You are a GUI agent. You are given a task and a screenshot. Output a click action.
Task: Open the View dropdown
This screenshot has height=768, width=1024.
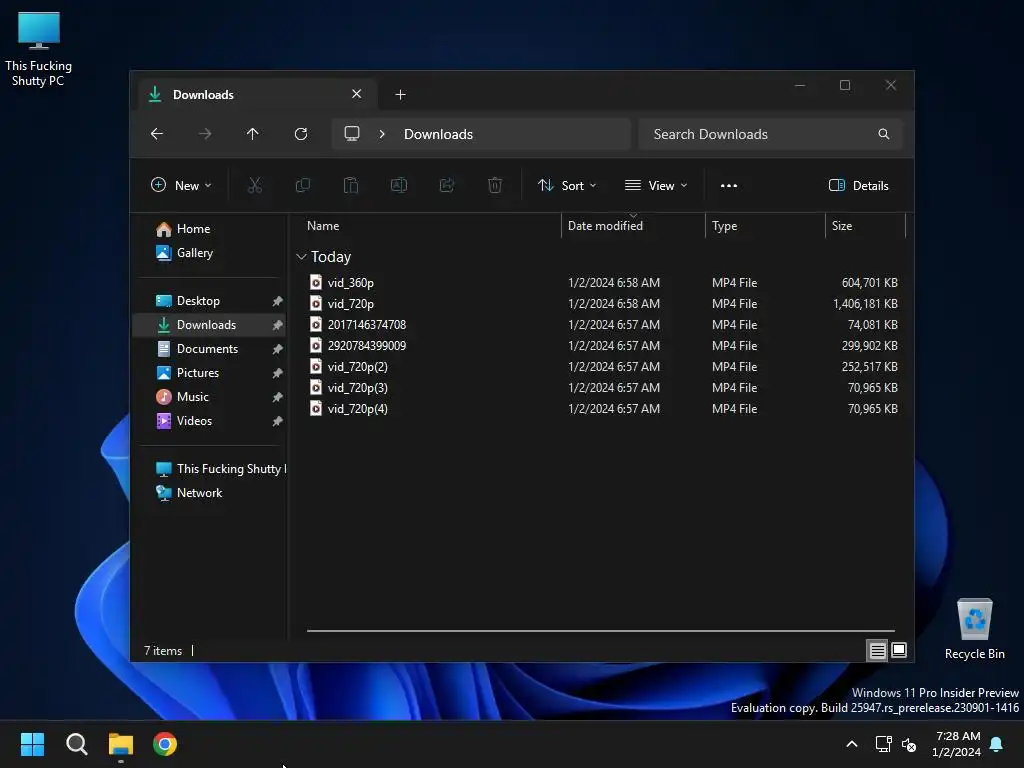[656, 185]
